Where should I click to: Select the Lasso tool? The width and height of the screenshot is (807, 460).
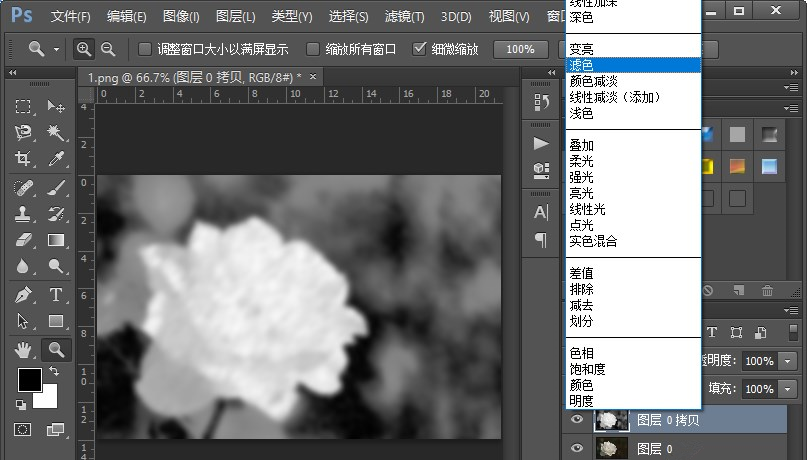pyautogui.click(x=23, y=132)
